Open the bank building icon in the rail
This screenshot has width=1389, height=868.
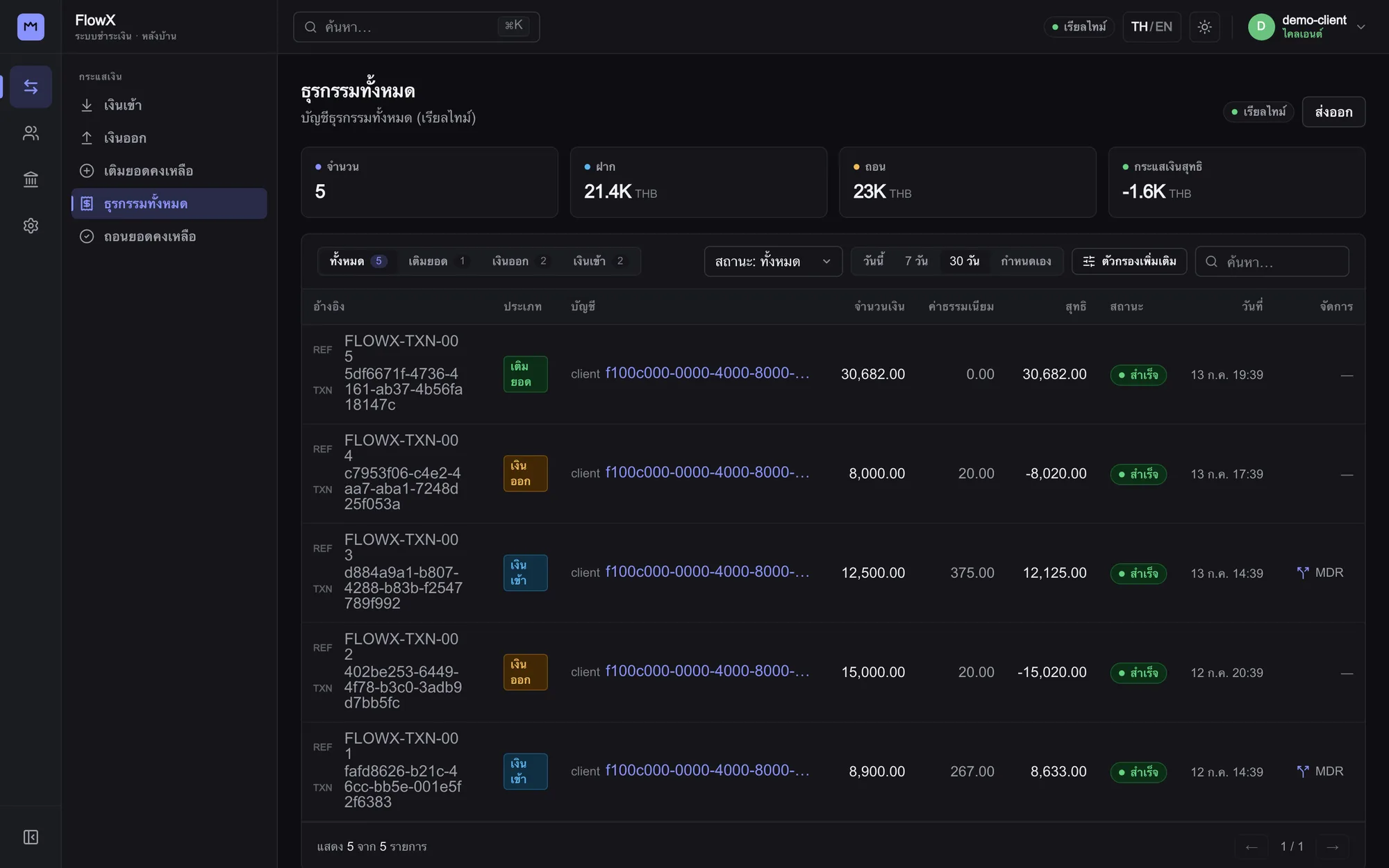(x=31, y=180)
